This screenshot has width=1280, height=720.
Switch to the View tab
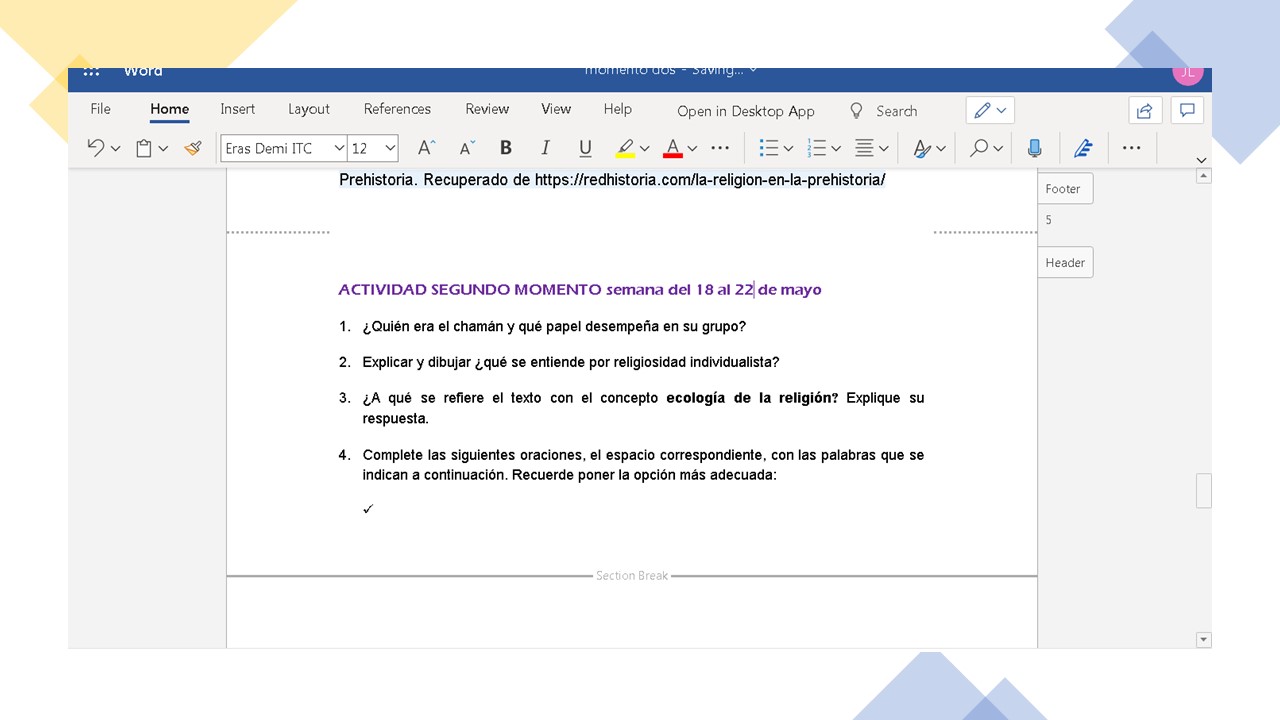556,109
